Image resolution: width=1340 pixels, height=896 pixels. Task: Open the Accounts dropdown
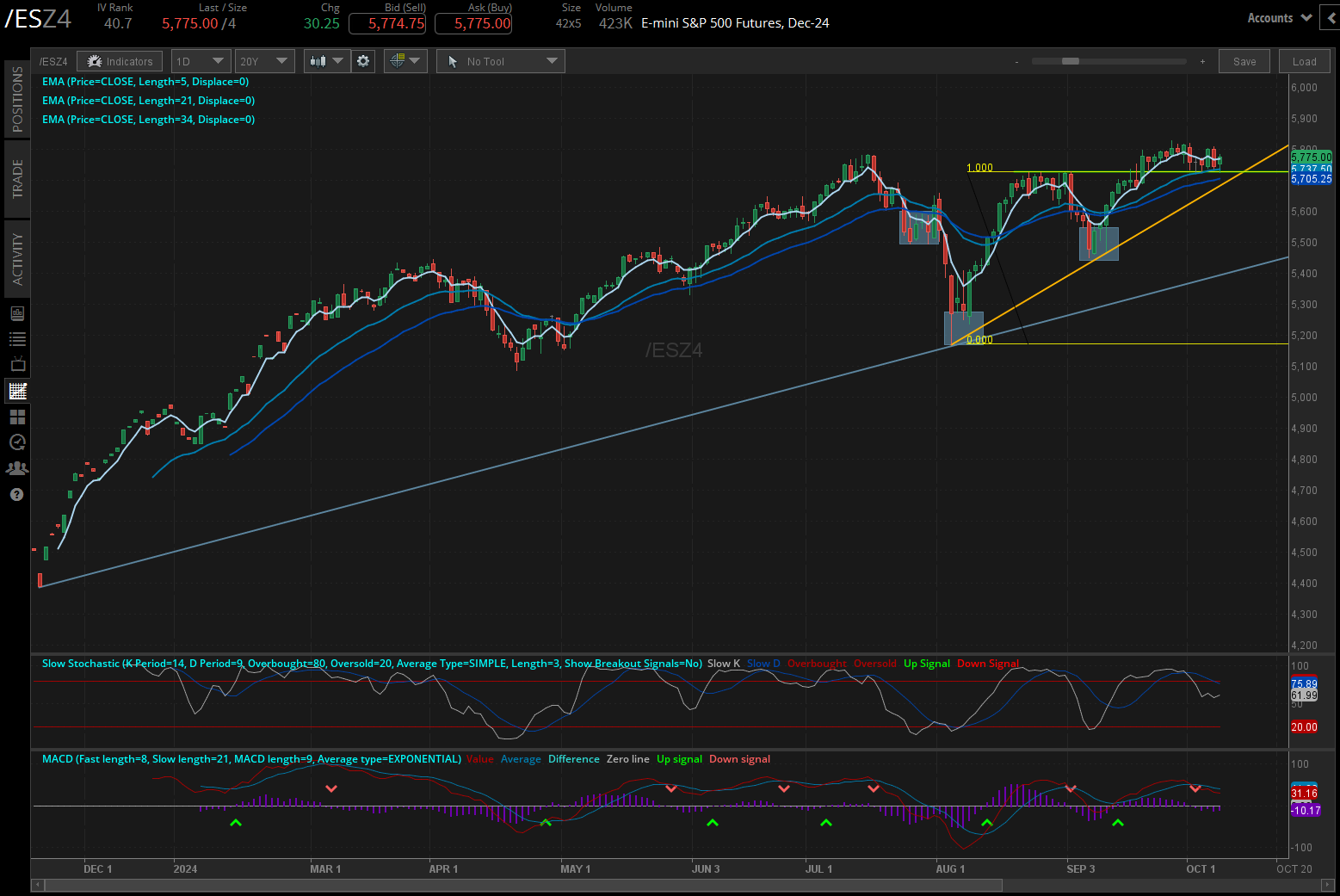click(x=1279, y=17)
